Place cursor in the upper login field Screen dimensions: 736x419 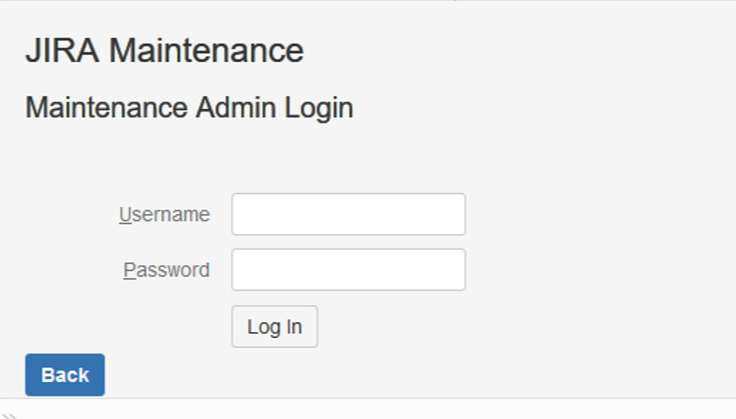348,214
